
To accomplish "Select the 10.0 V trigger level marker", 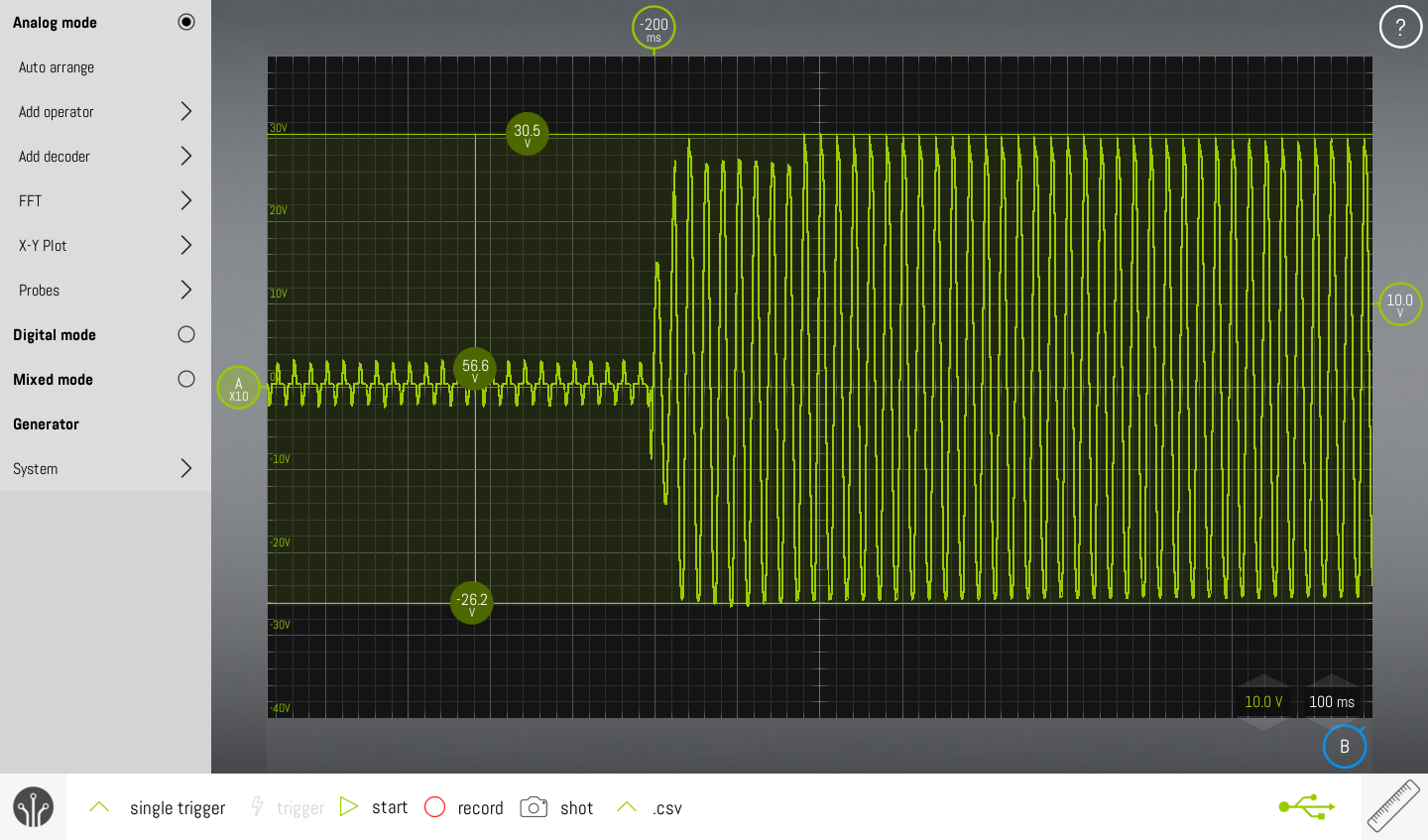I will tap(1400, 303).
